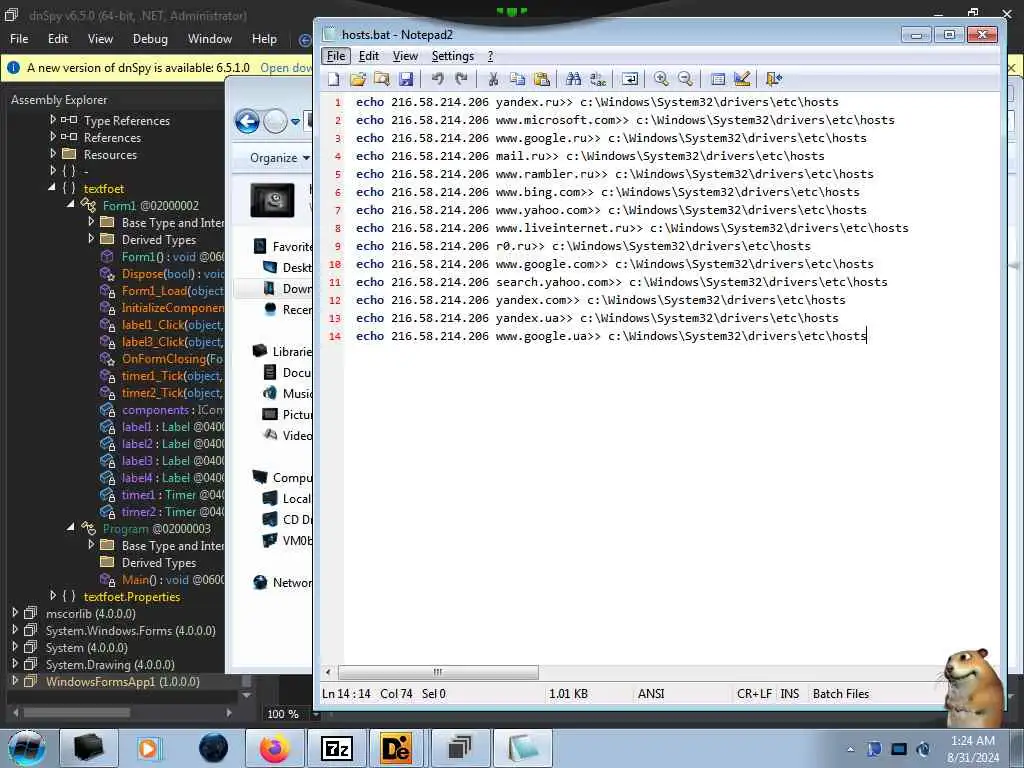Click dnSpy Assembly Explorer horizontal scrollbar
This screenshot has height=768, width=1024.
pos(76,712)
